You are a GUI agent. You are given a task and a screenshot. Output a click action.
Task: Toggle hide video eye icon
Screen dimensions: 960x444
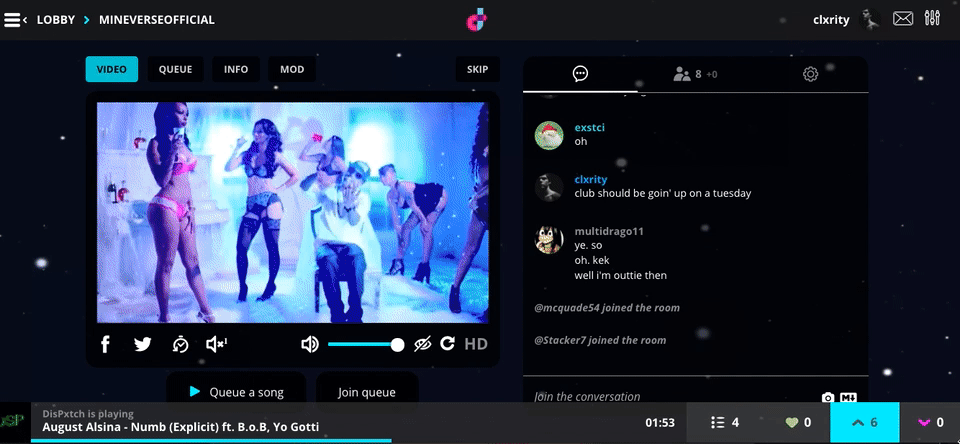(x=422, y=344)
